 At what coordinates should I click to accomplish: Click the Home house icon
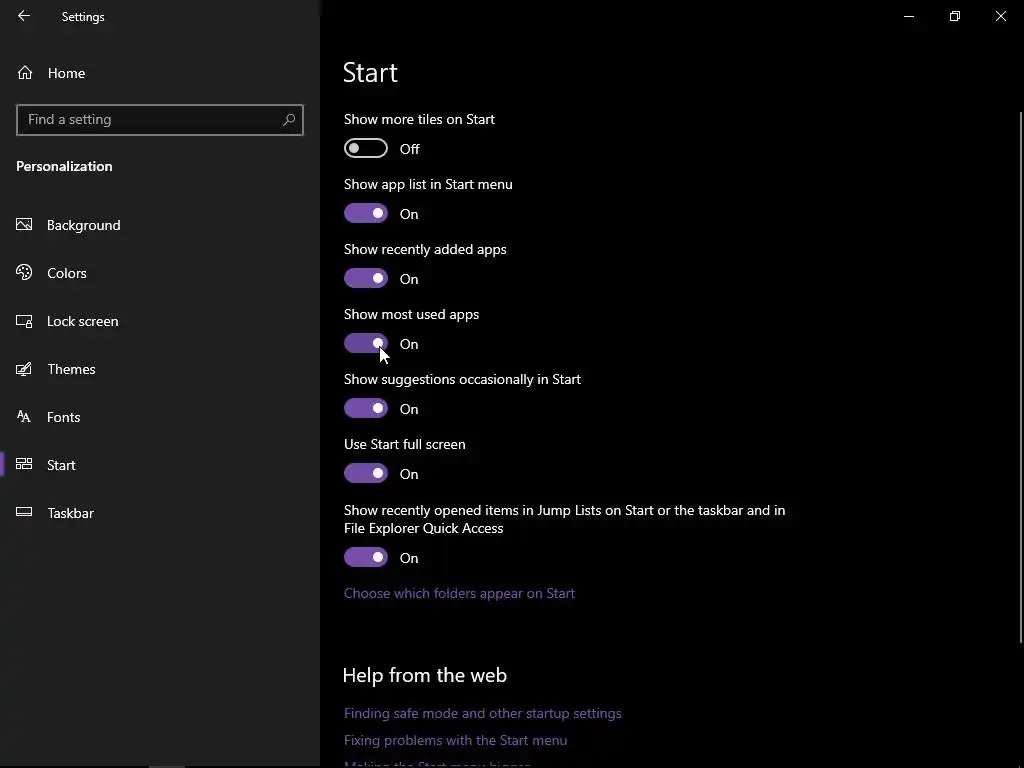coord(25,73)
